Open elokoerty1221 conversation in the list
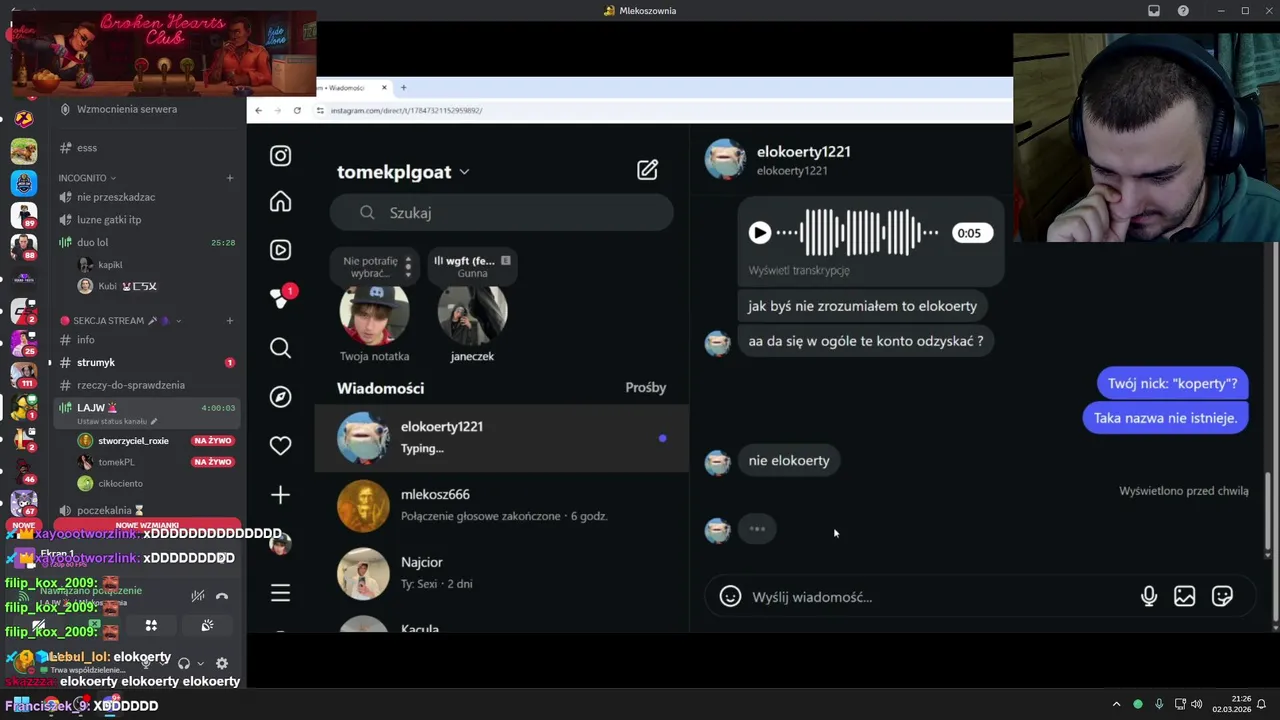Screen dimensions: 1280x720 pyautogui.click(x=502, y=438)
